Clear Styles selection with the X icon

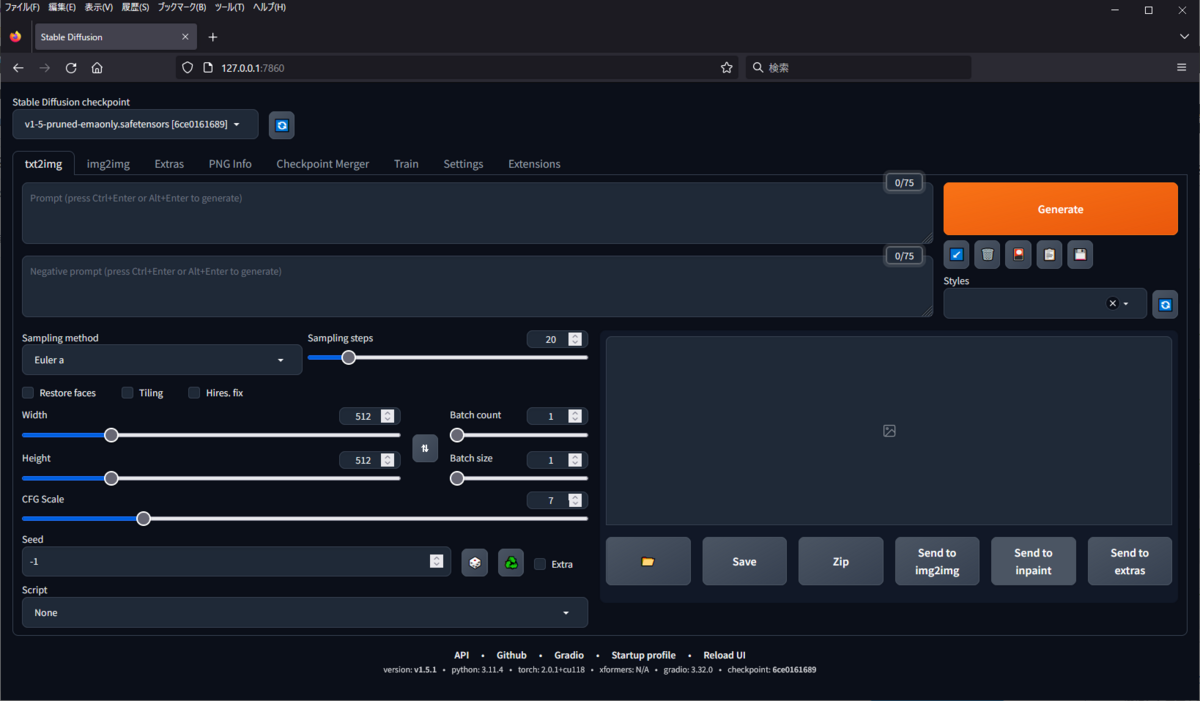click(x=1112, y=304)
